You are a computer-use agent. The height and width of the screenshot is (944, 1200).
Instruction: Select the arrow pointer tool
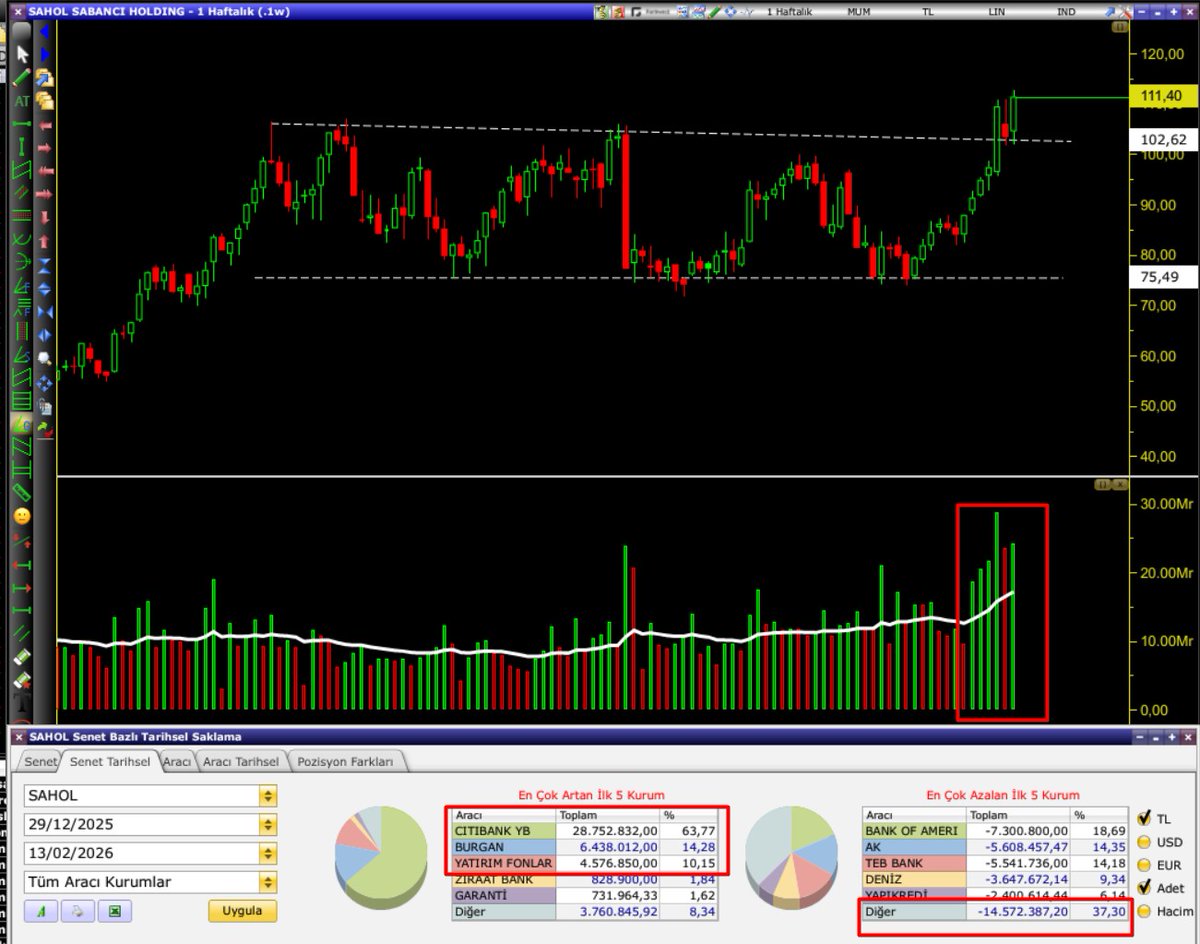(22, 55)
